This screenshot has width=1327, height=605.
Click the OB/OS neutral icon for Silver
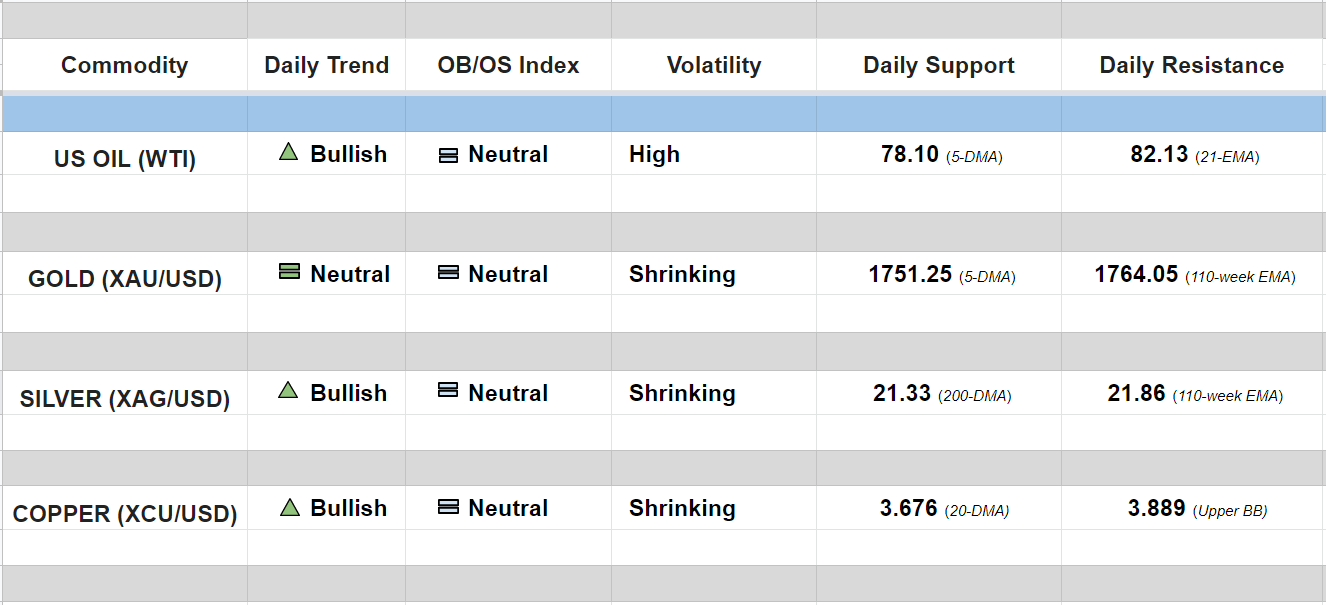(449, 392)
